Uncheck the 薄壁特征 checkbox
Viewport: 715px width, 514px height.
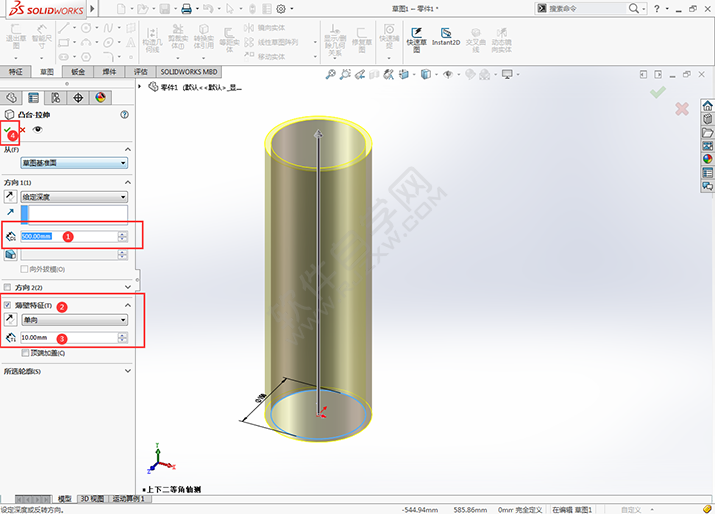point(8,305)
